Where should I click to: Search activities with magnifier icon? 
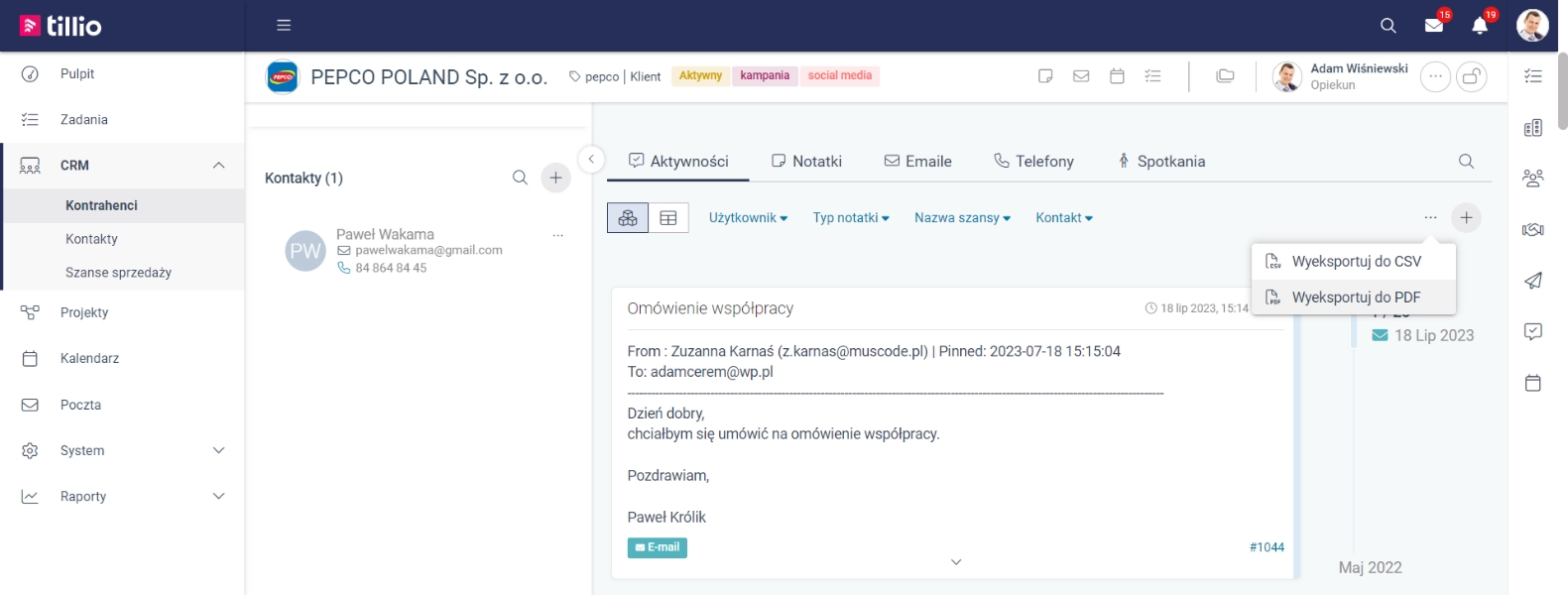pos(1466,162)
